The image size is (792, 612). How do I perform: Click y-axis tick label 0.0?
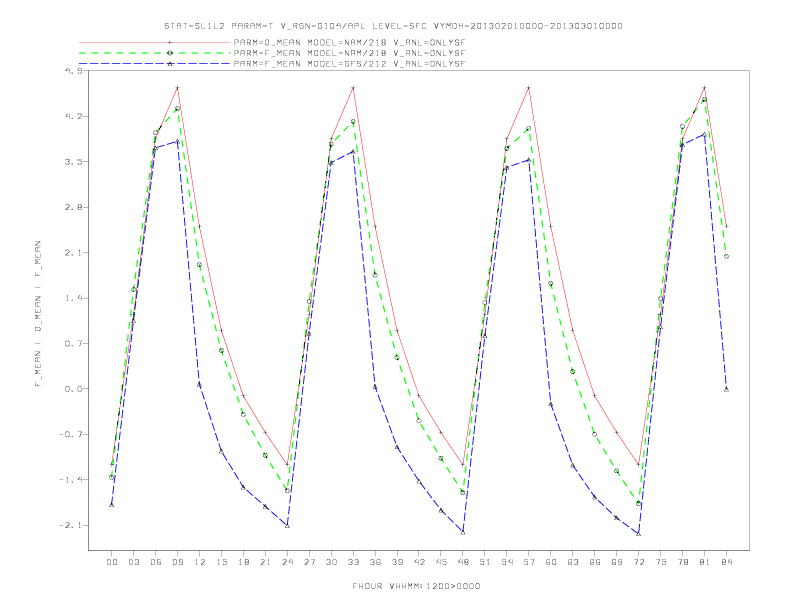(73, 389)
